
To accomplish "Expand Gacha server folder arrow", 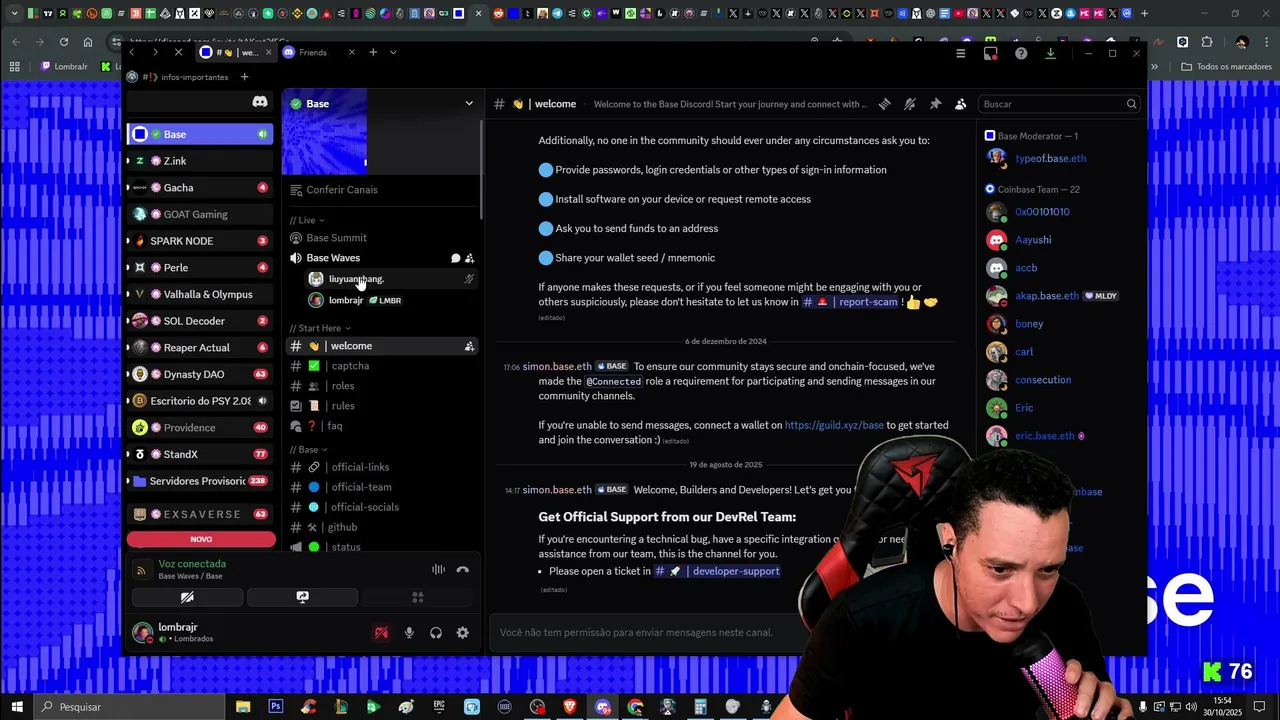I will (x=129, y=188).
